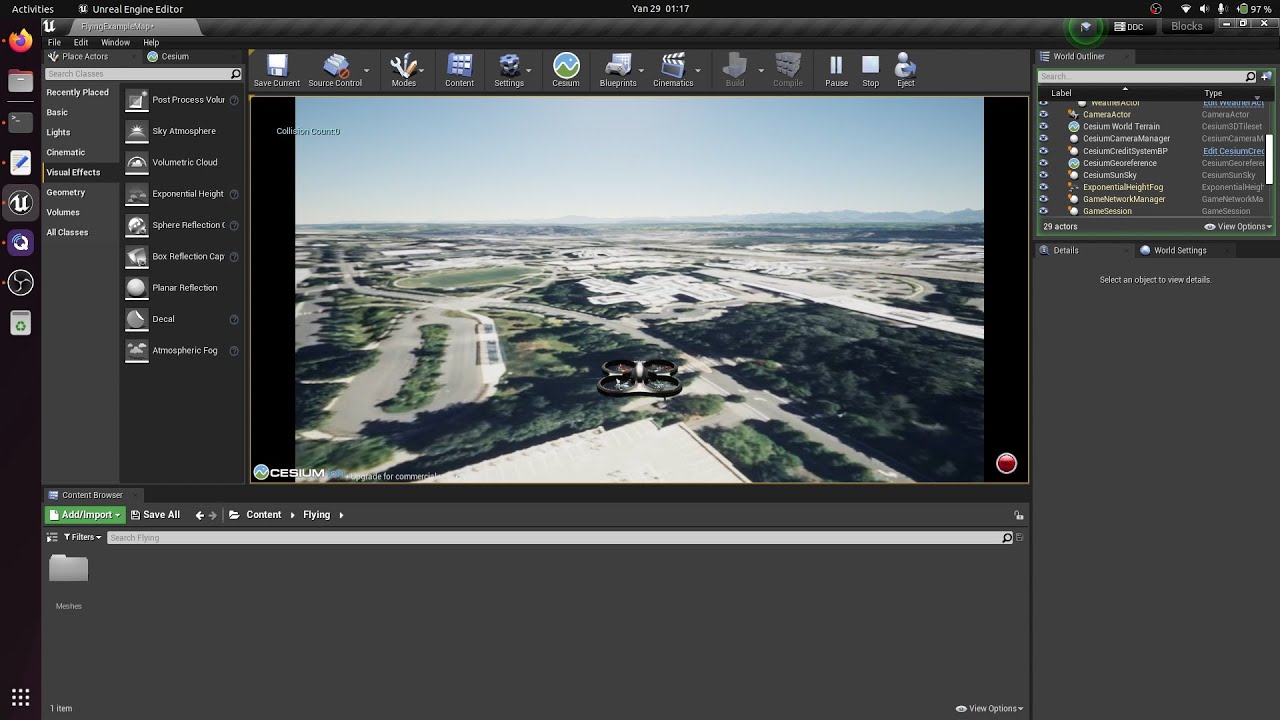Viewport: 1280px width, 720px height.
Task: Open the Help menu
Action: click(151, 43)
